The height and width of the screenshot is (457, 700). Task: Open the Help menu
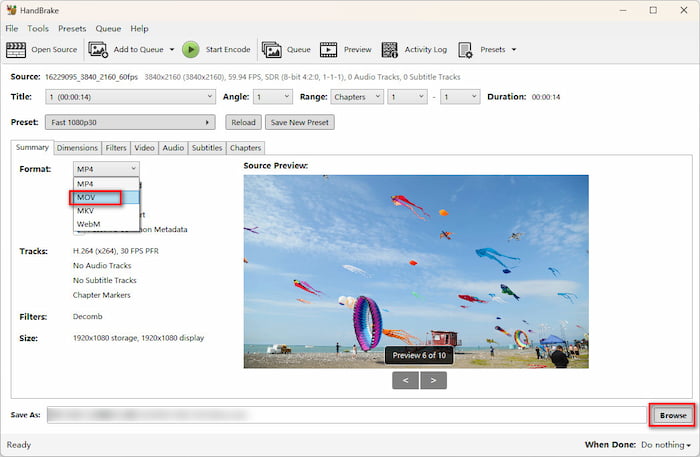tap(139, 29)
